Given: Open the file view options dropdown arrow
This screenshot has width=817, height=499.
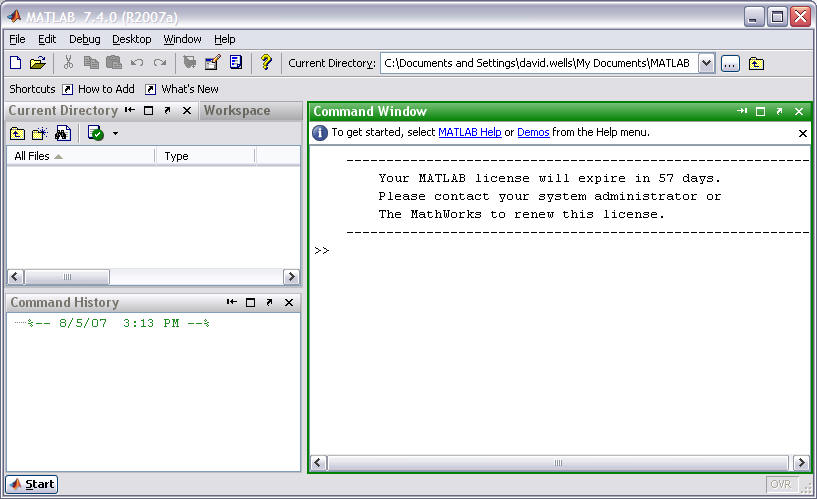Looking at the screenshot, I should [115, 133].
